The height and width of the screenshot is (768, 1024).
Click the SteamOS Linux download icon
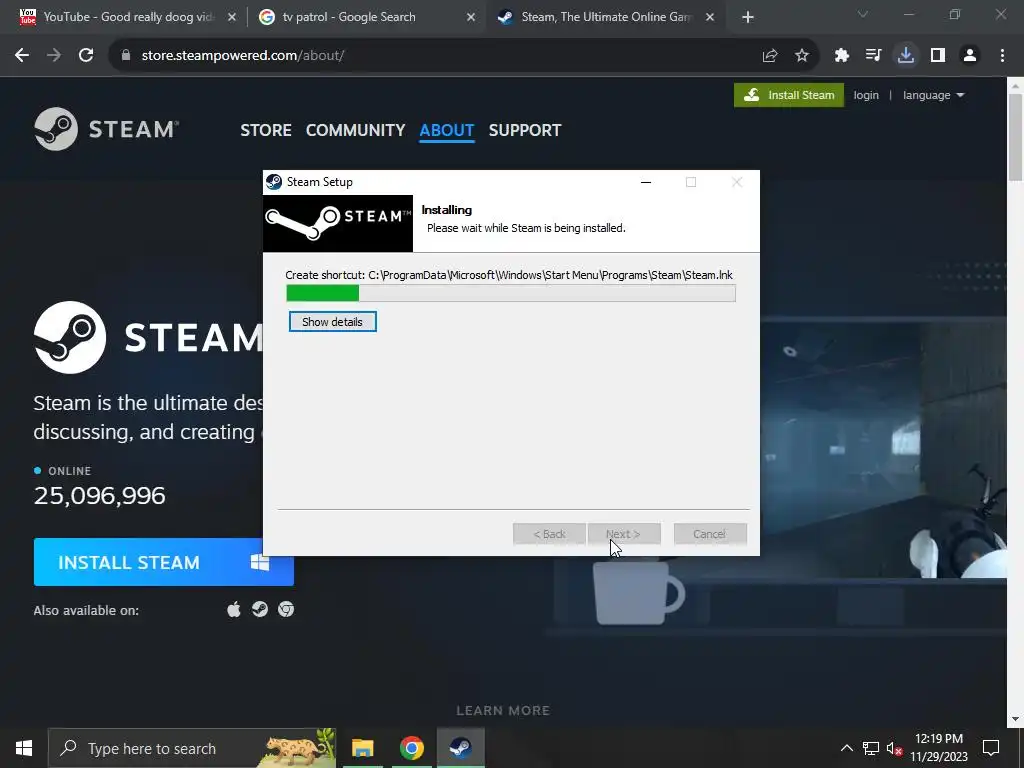pos(260,609)
